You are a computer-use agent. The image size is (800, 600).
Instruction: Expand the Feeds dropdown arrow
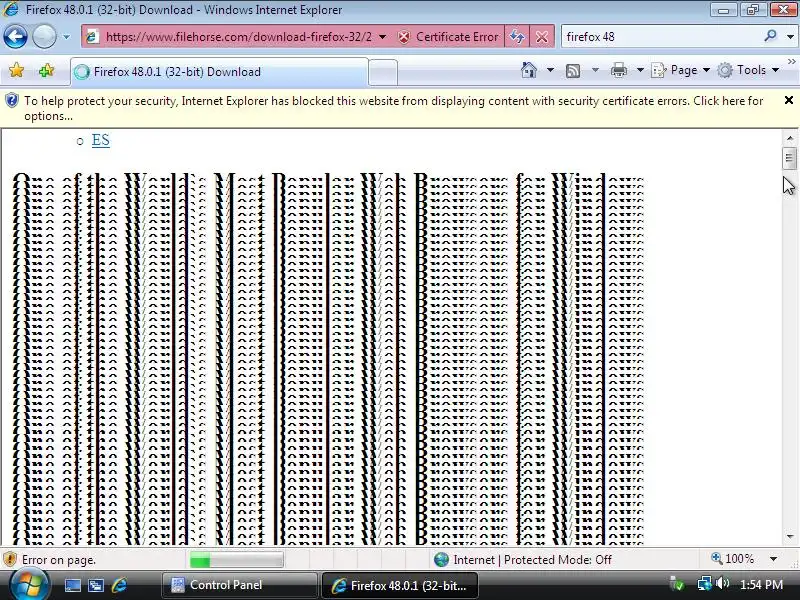[595, 70]
